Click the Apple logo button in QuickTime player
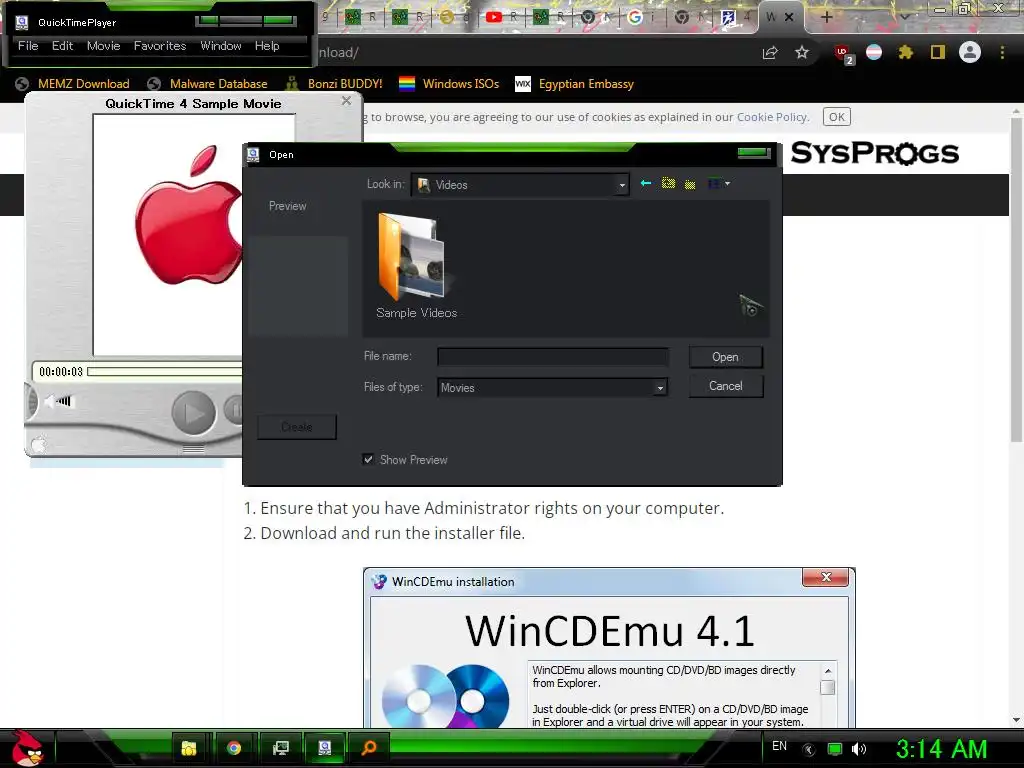Image resolution: width=1024 pixels, height=768 pixels. pos(39,445)
